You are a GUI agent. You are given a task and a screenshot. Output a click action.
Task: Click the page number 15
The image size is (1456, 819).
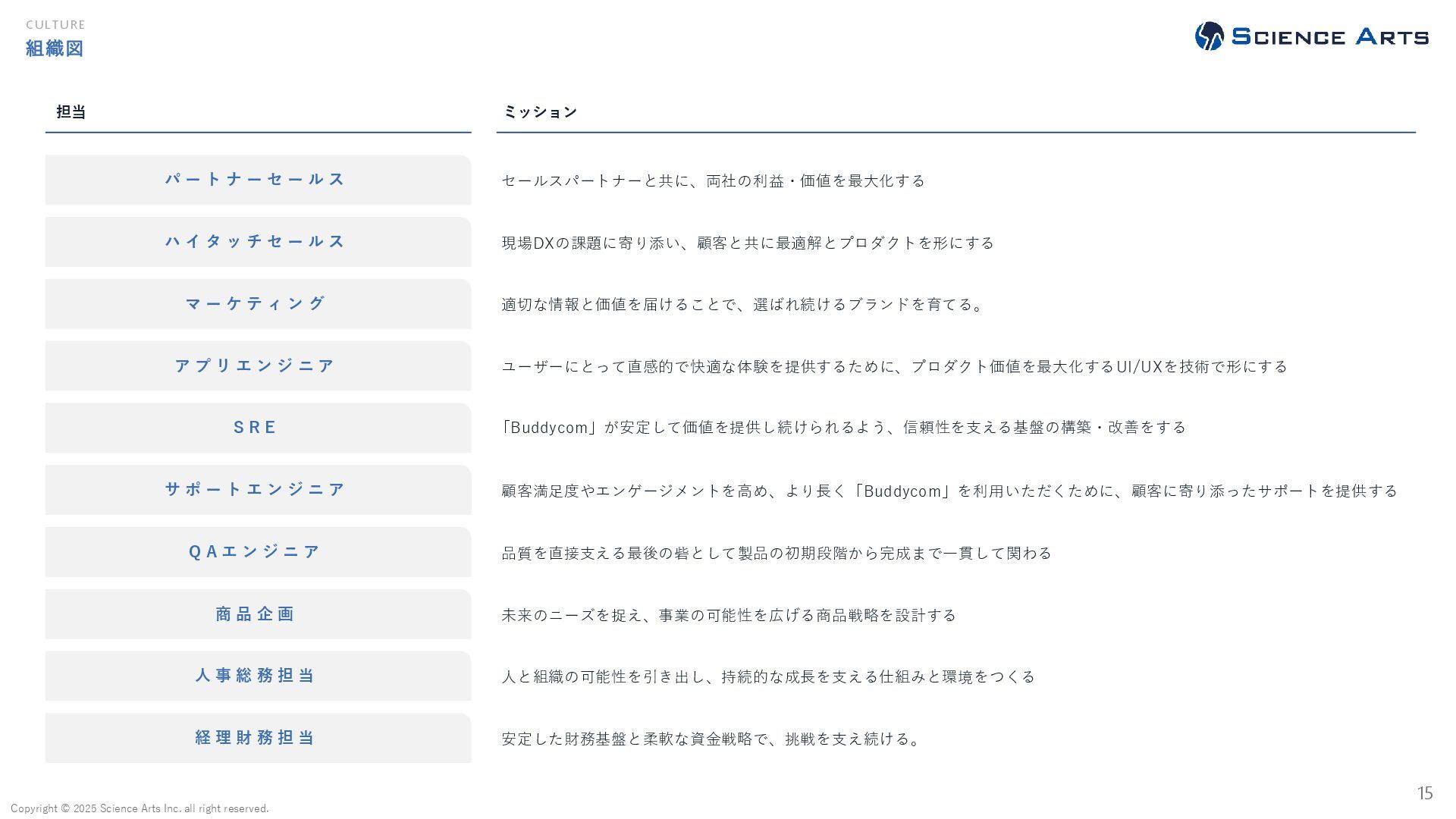click(1425, 793)
